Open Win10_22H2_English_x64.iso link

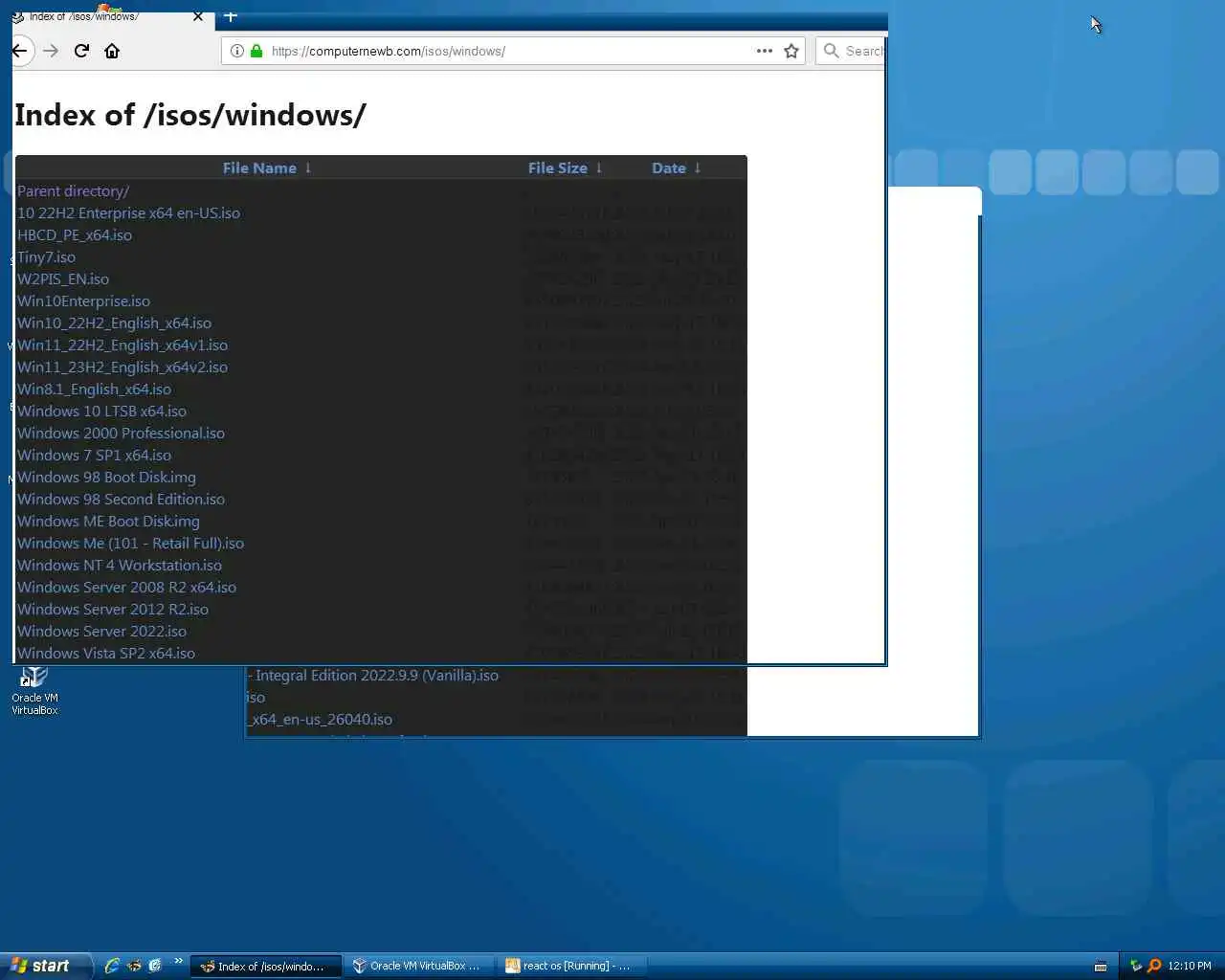pyautogui.click(x=114, y=323)
